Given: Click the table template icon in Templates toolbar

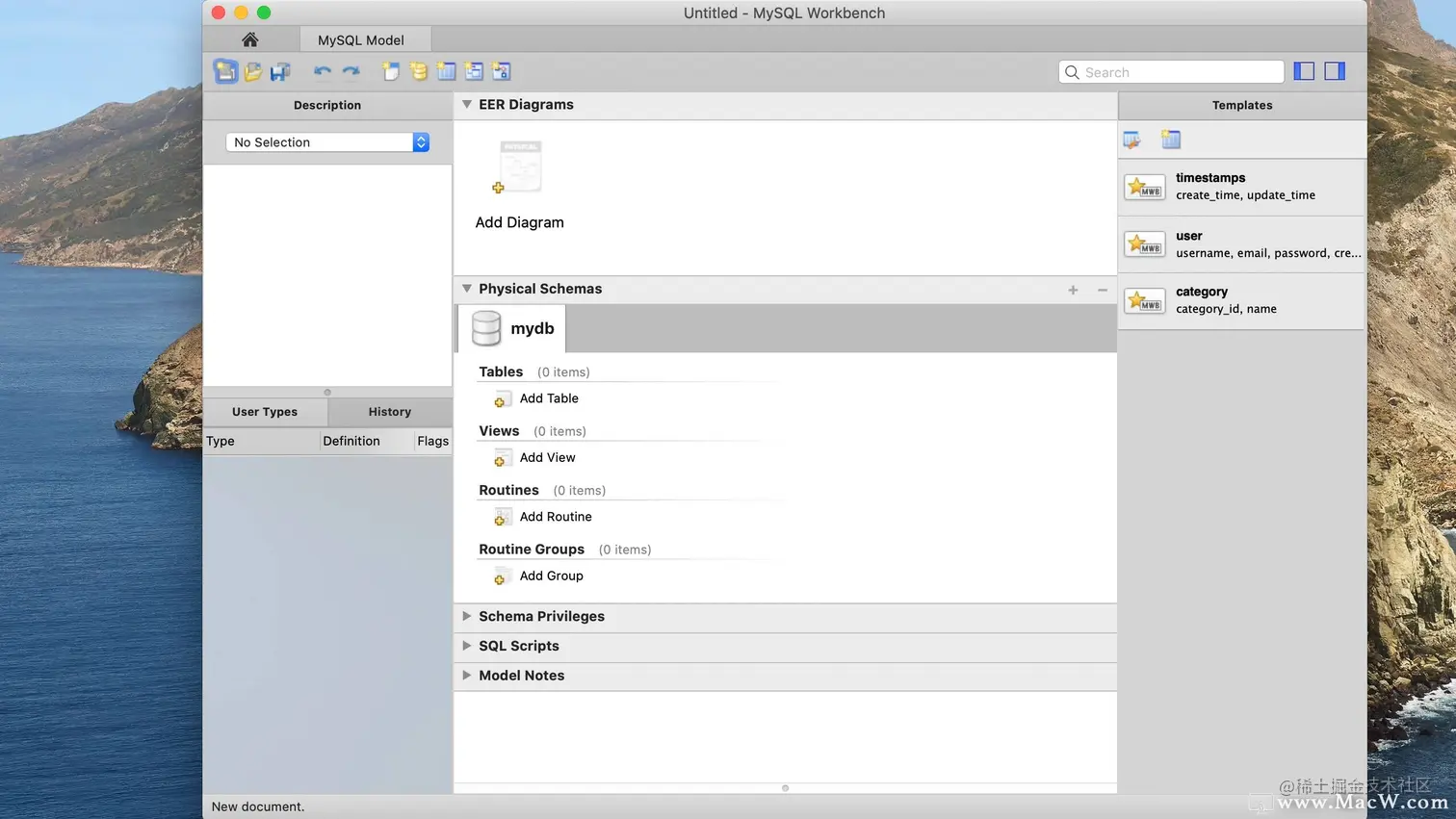Looking at the screenshot, I should (x=1171, y=140).
